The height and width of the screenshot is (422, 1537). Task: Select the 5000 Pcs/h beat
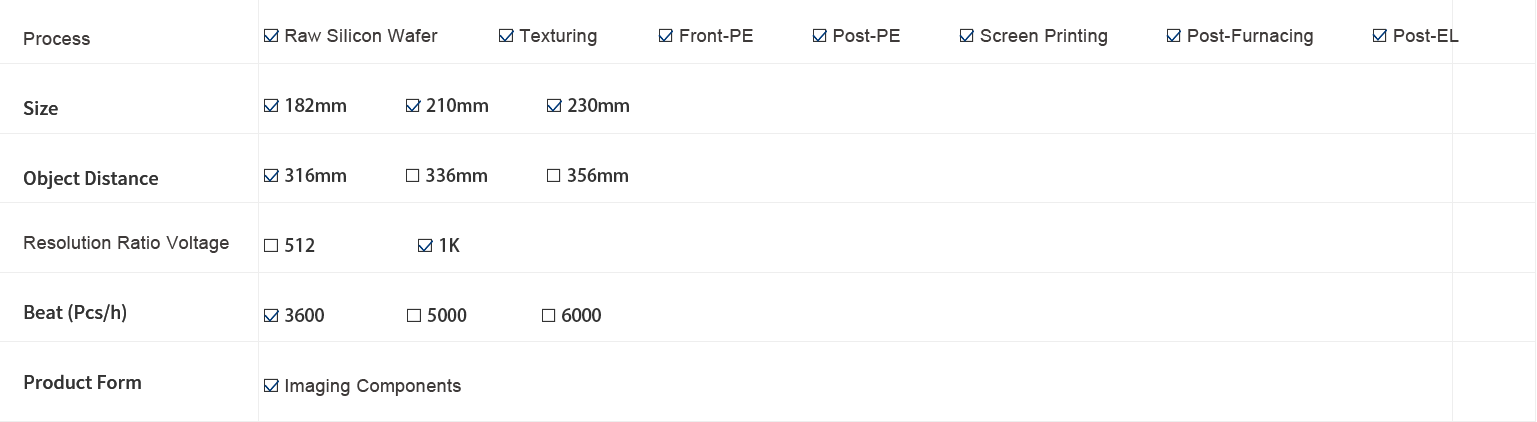tap(414, 316)
